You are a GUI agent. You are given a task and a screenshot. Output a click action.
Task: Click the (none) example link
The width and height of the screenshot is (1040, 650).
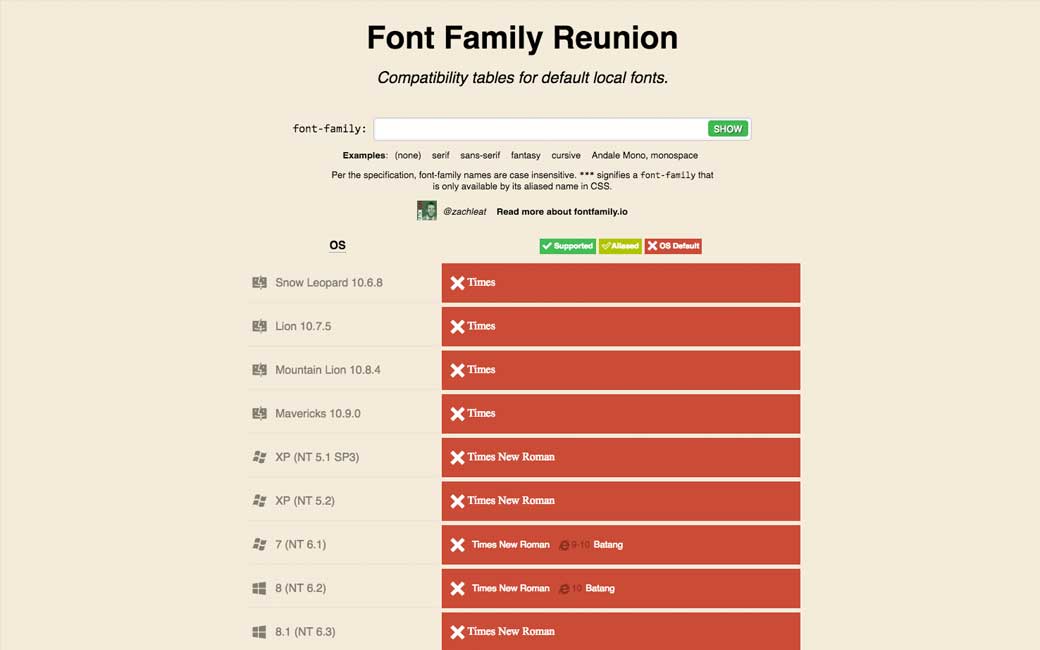click(x=407, y=155)
